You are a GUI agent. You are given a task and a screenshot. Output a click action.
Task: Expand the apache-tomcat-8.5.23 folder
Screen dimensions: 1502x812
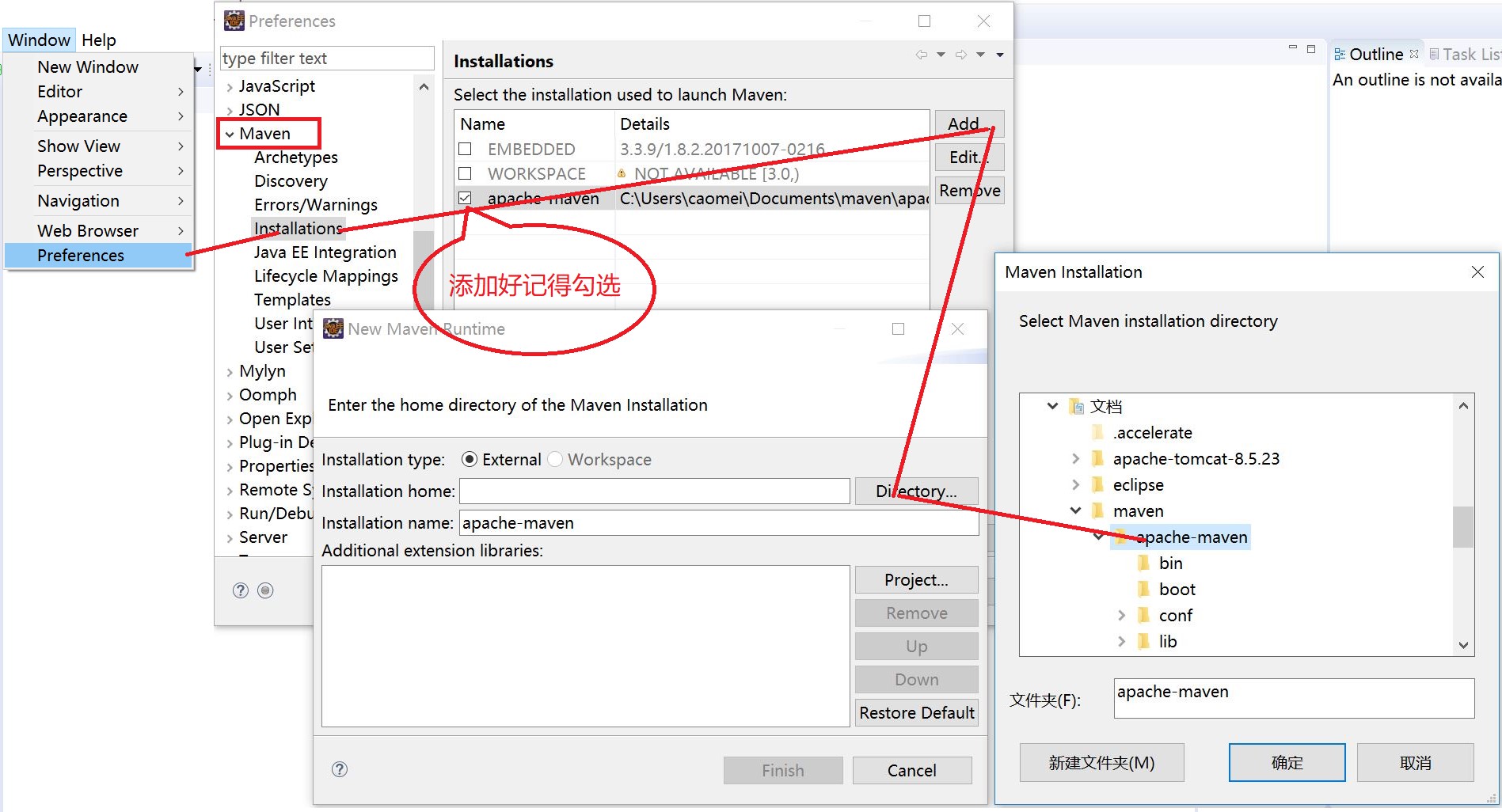point(1075,459)
